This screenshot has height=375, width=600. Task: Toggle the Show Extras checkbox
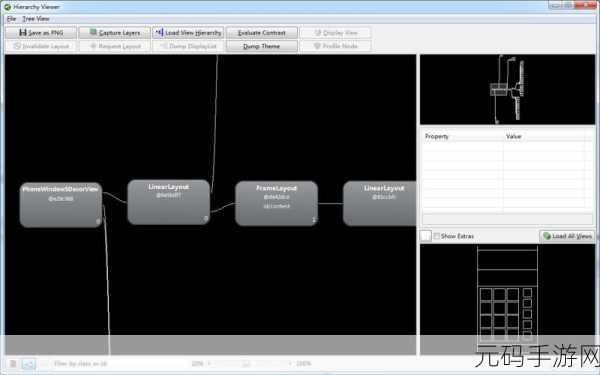tap(436, 236)
